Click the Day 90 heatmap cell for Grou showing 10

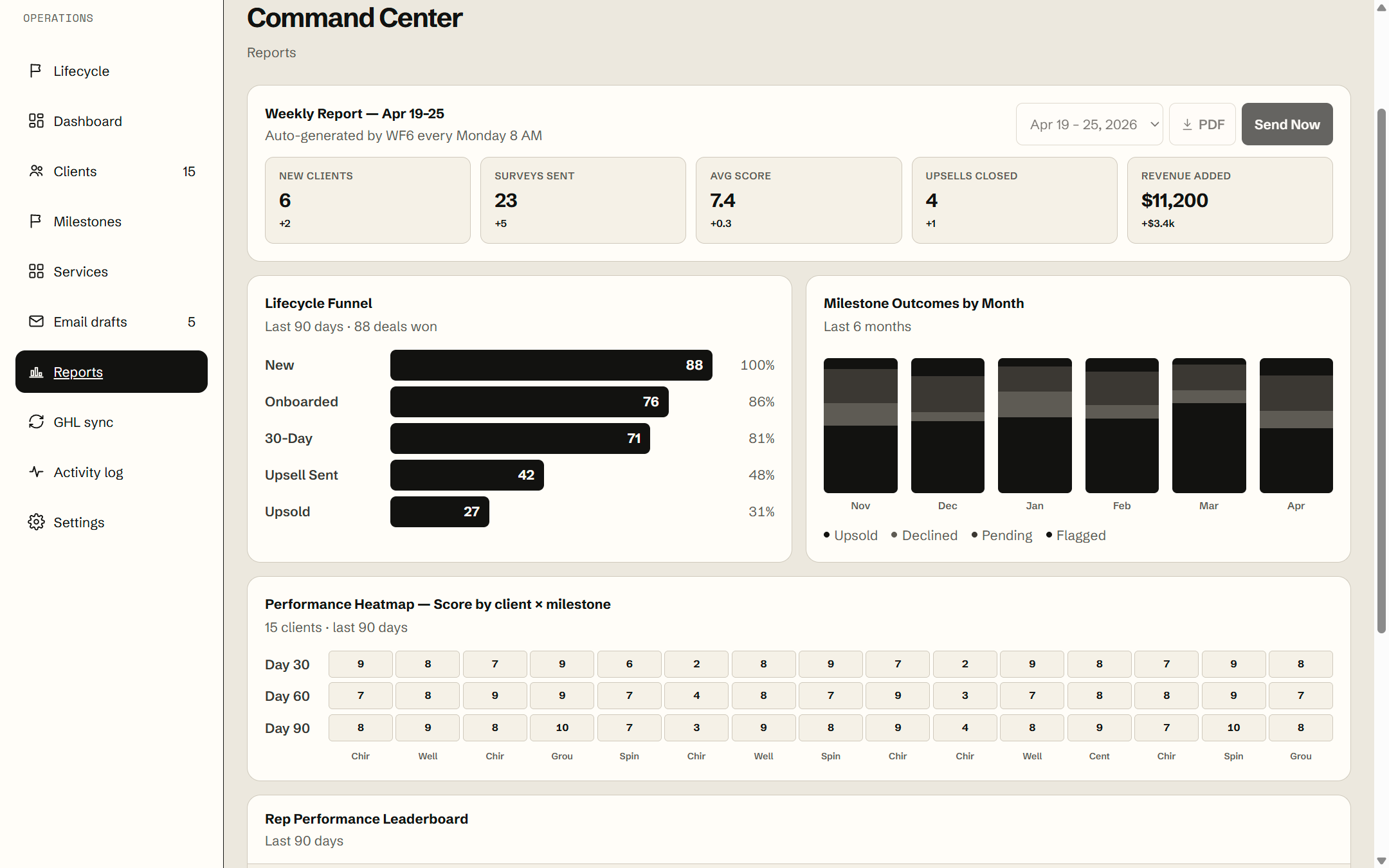click(x=562, y=727)
